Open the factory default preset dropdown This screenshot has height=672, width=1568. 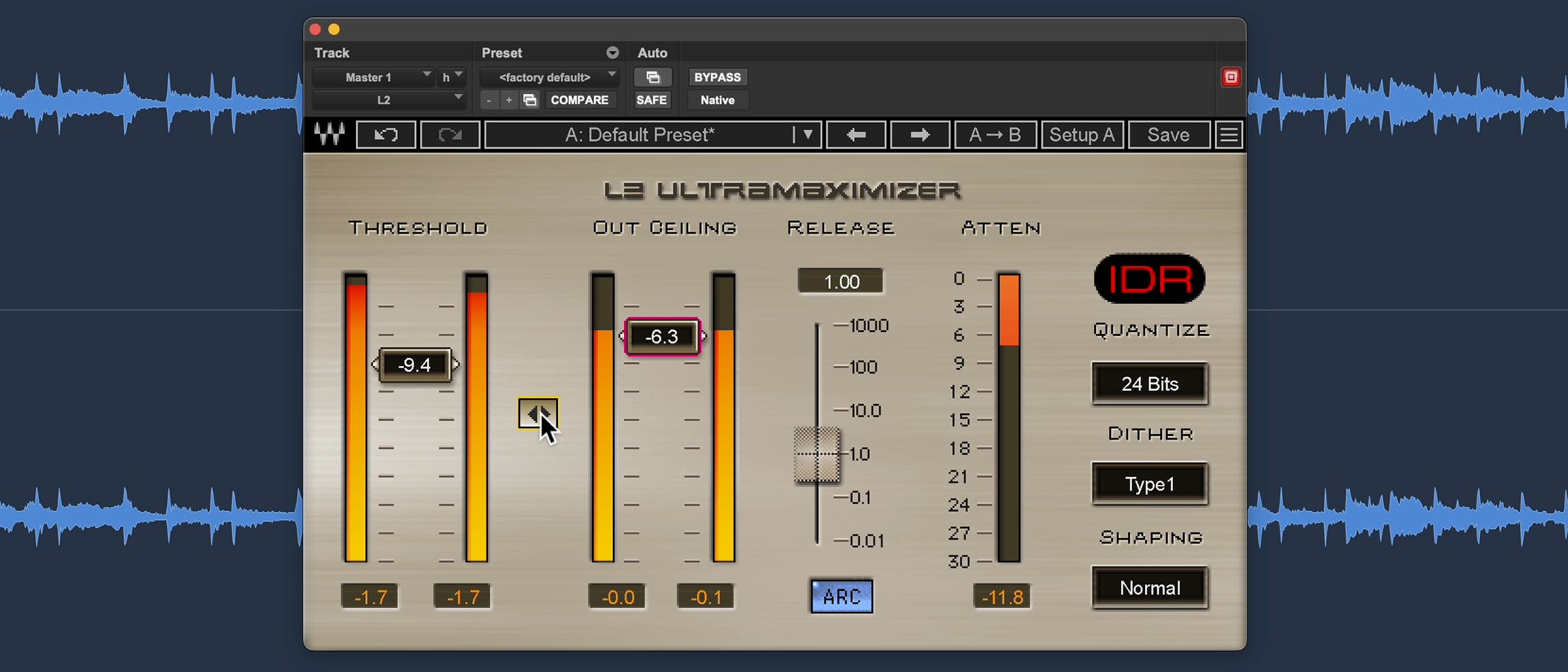549,77
